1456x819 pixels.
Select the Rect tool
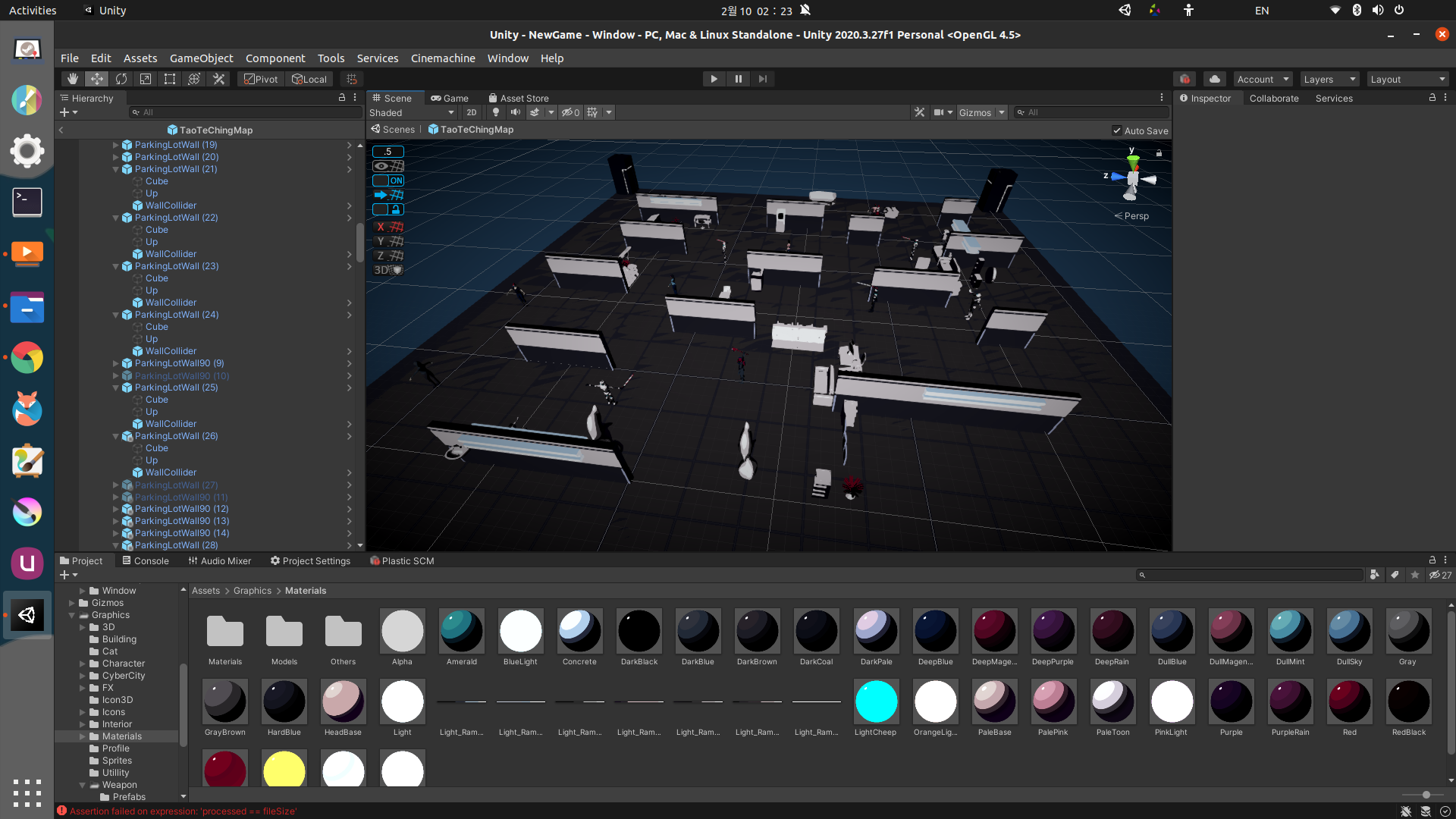pyautogui.click(x=170, y=79)
